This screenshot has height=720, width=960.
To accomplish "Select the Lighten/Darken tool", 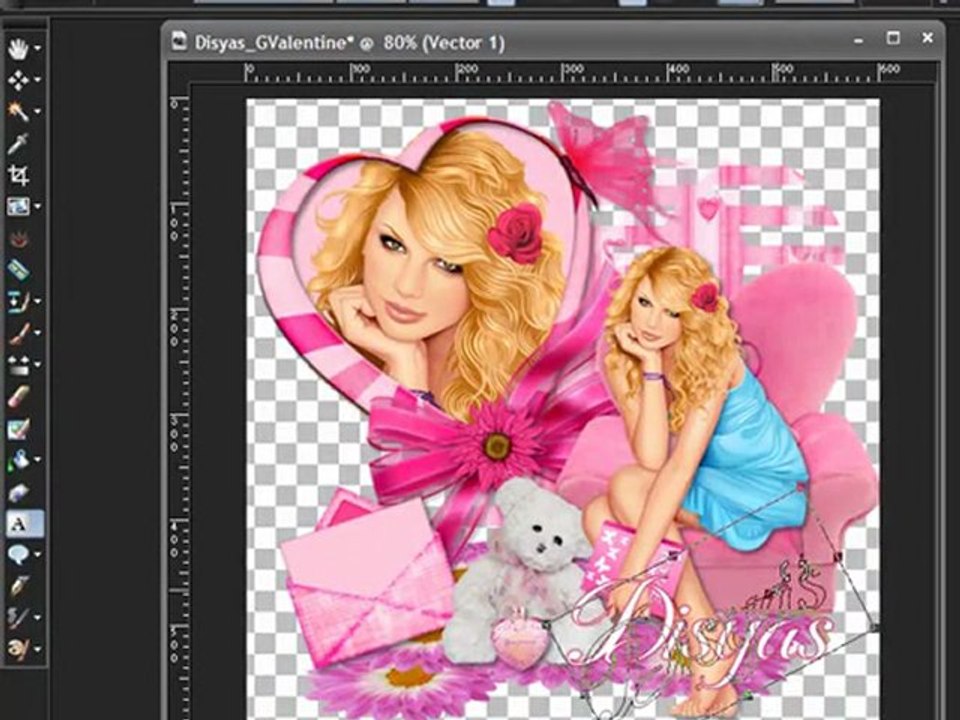I will [x=18, y=365].
